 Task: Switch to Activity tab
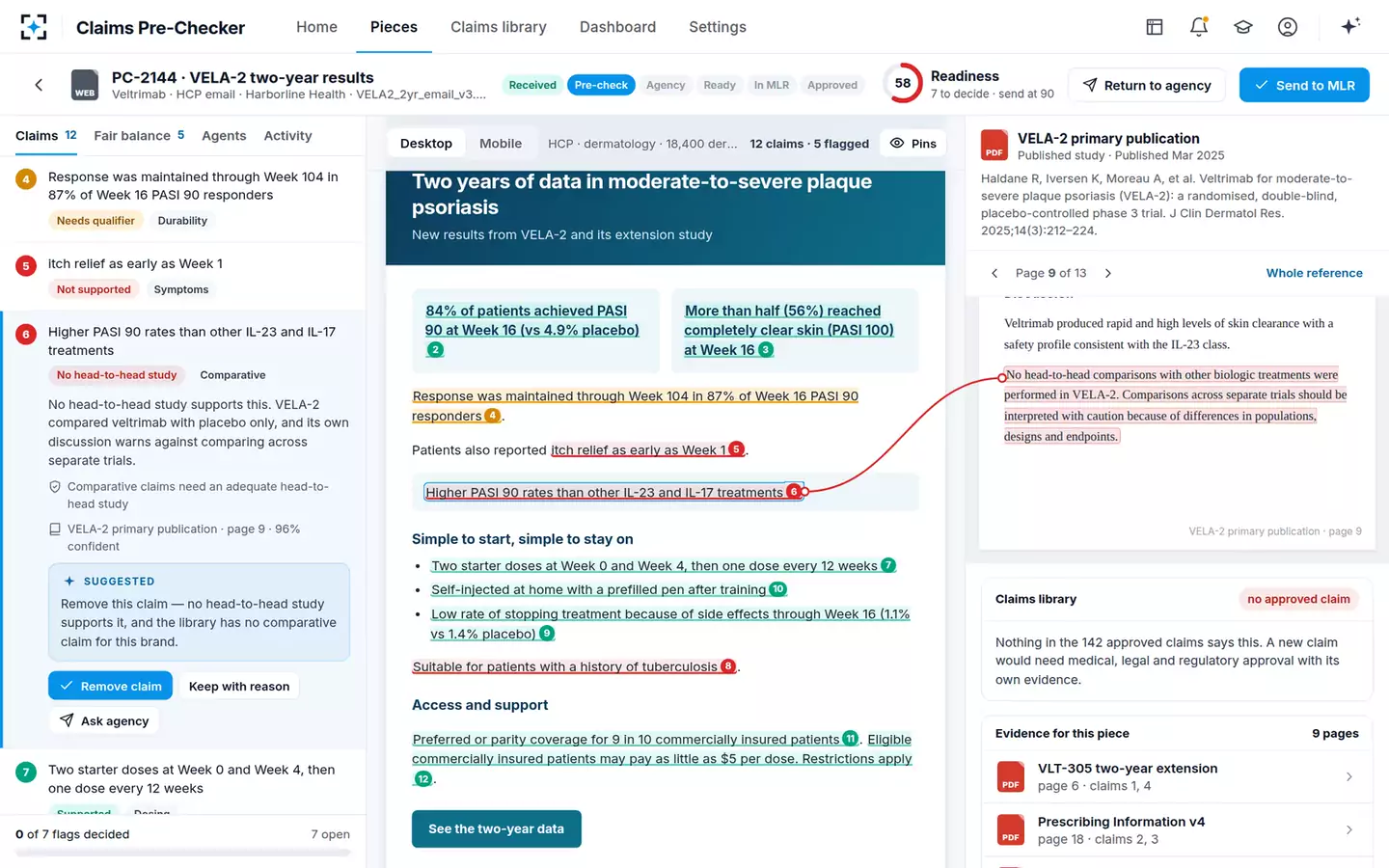click(287, 135)
